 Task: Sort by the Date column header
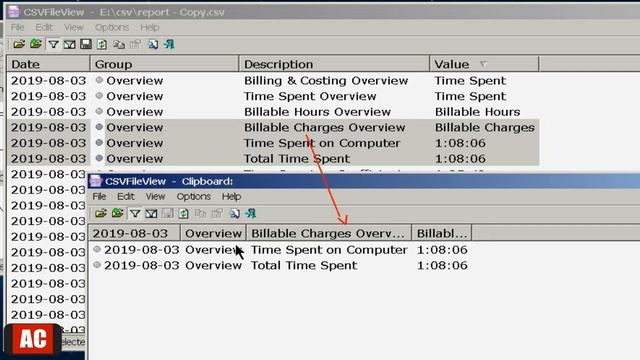coord(48,64)
